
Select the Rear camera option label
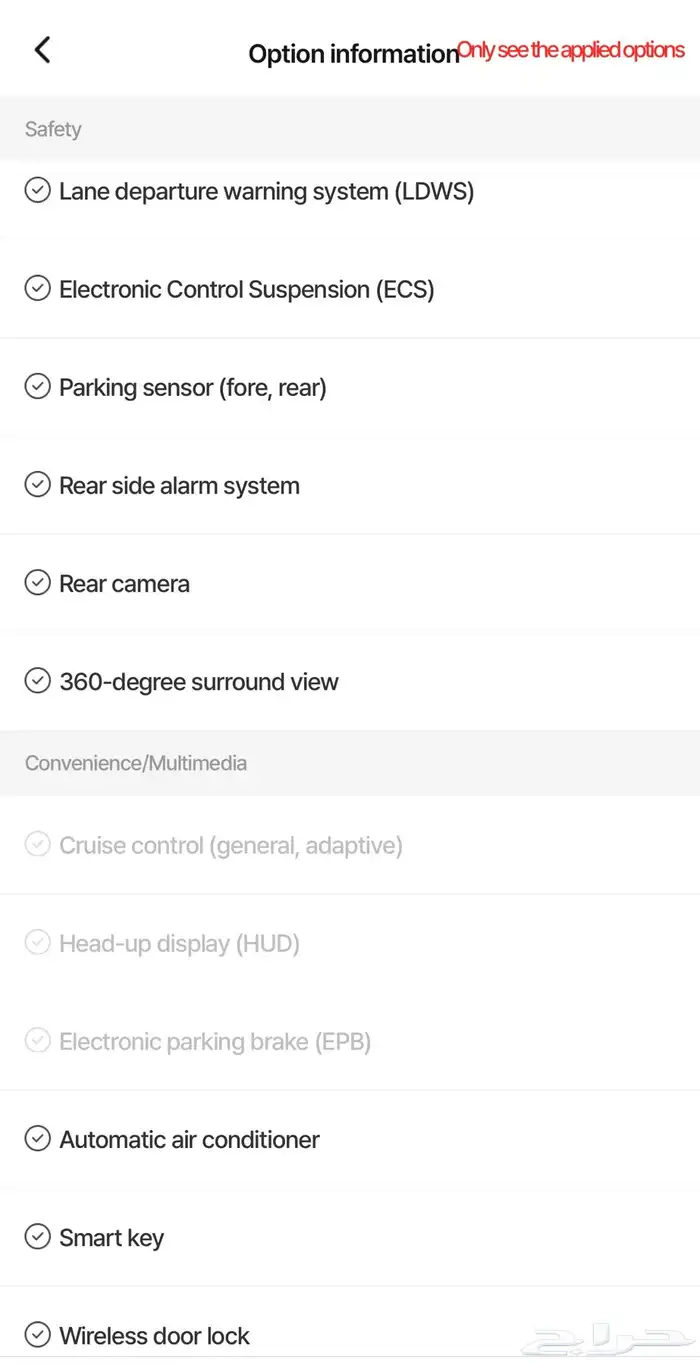coord(124,583)
